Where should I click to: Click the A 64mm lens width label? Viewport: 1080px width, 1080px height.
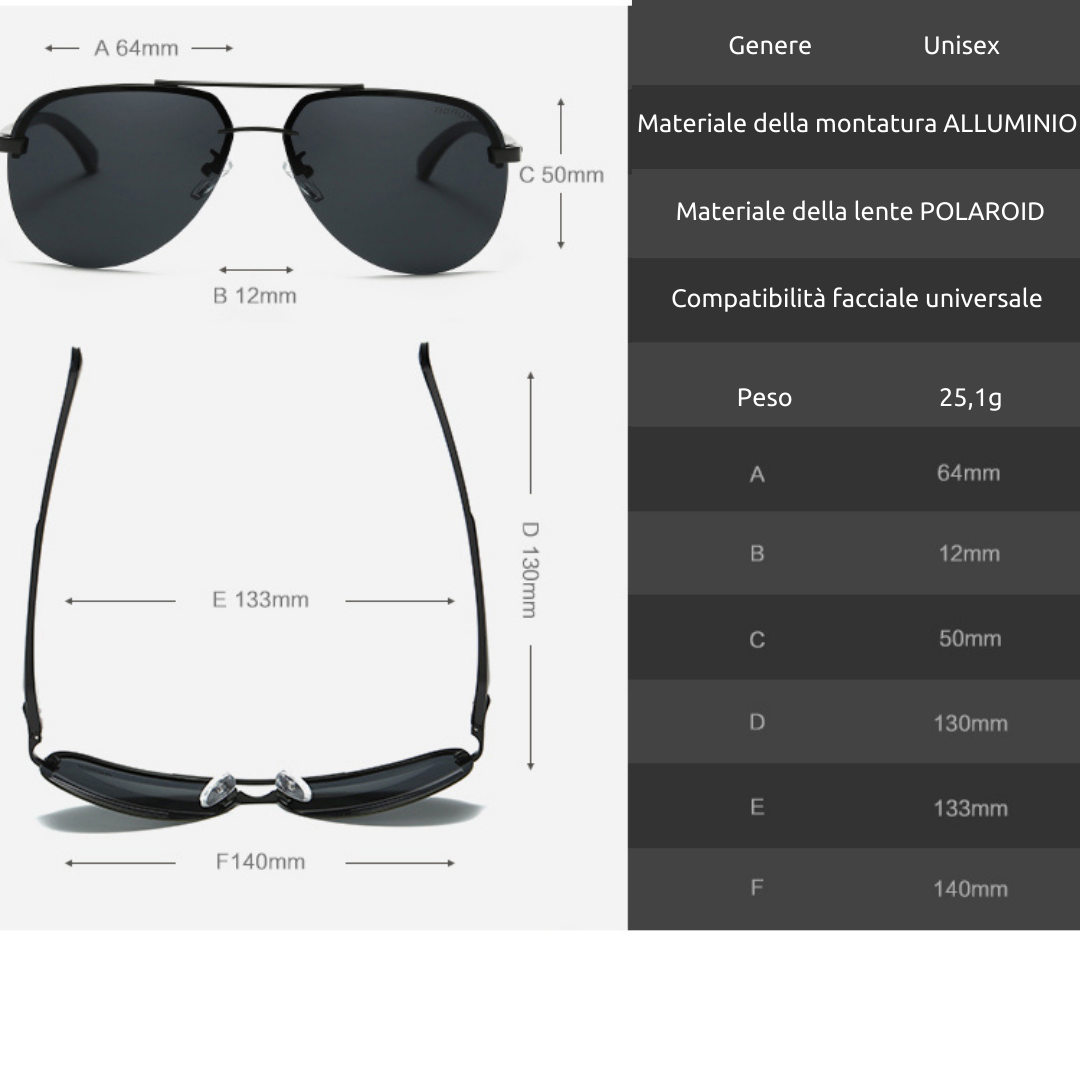(x=136, y=48)
